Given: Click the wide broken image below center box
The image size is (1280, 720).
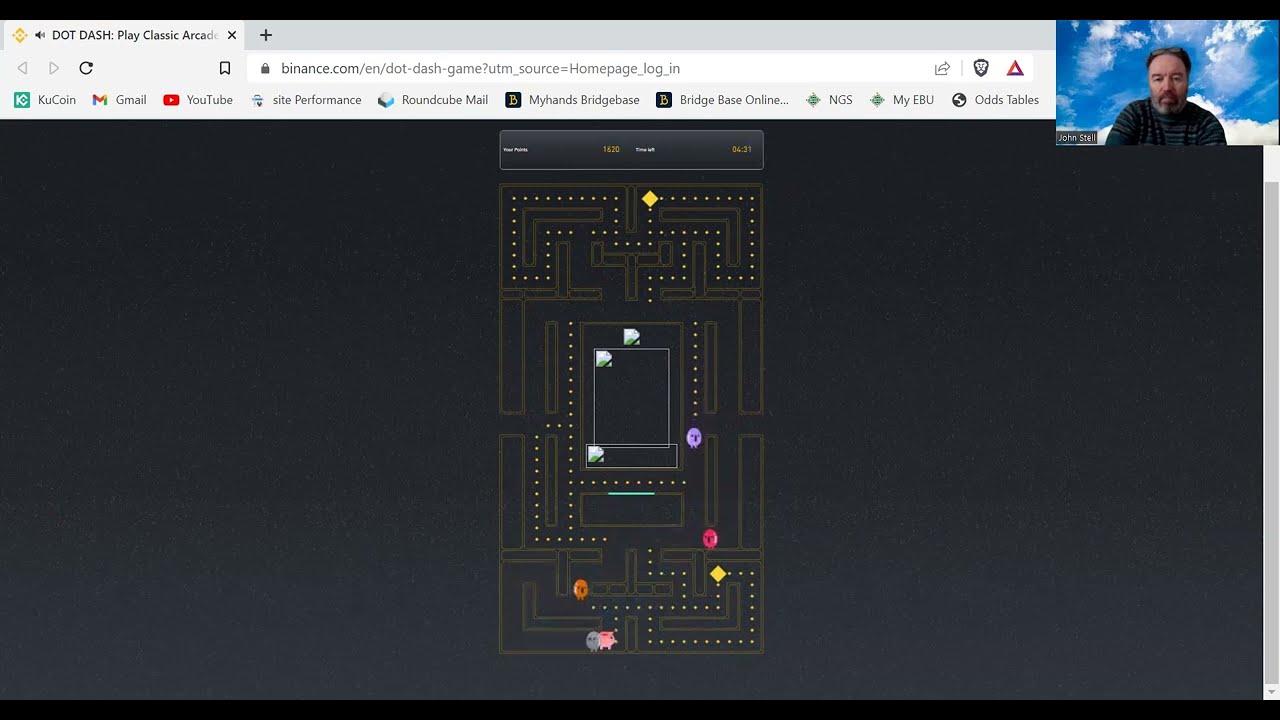Looking at the screenshot, I should (632, 456).
